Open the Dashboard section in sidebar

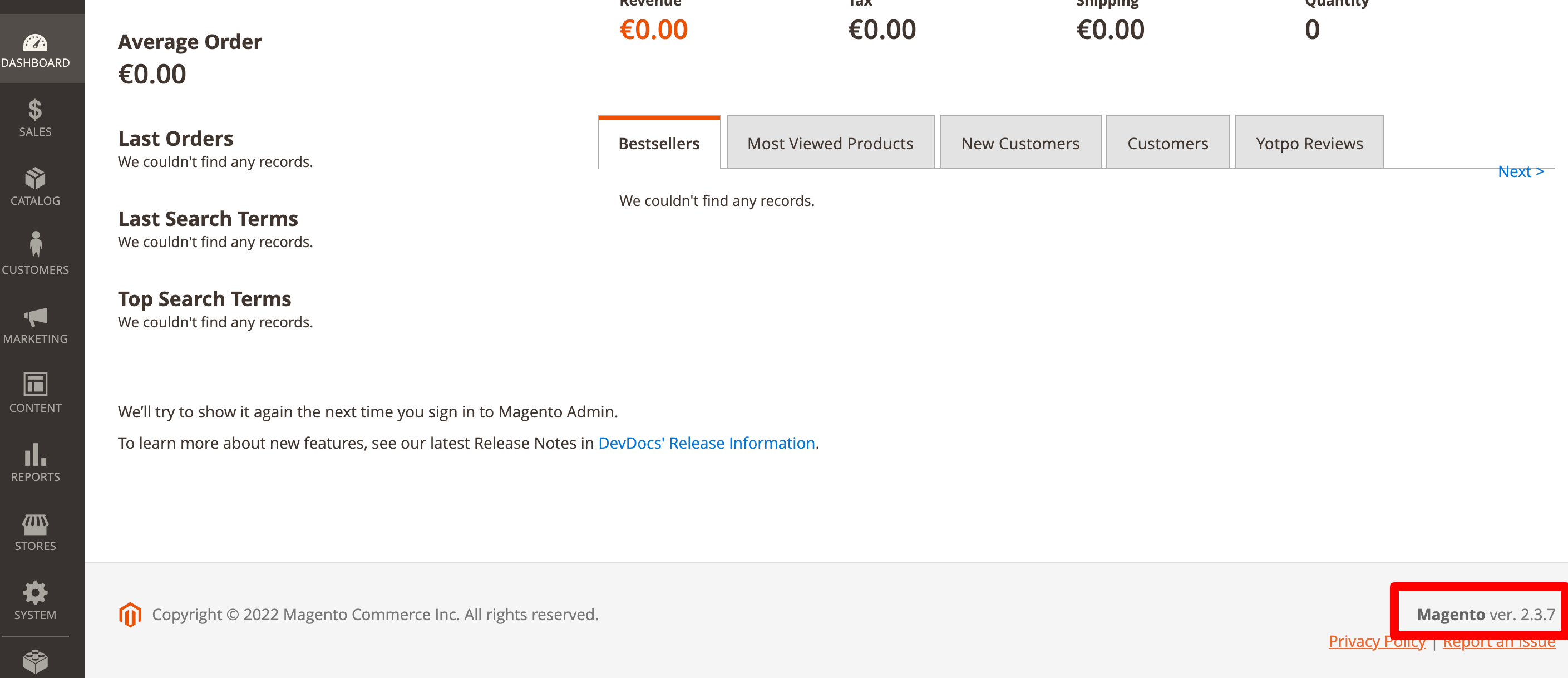(34, 50)
